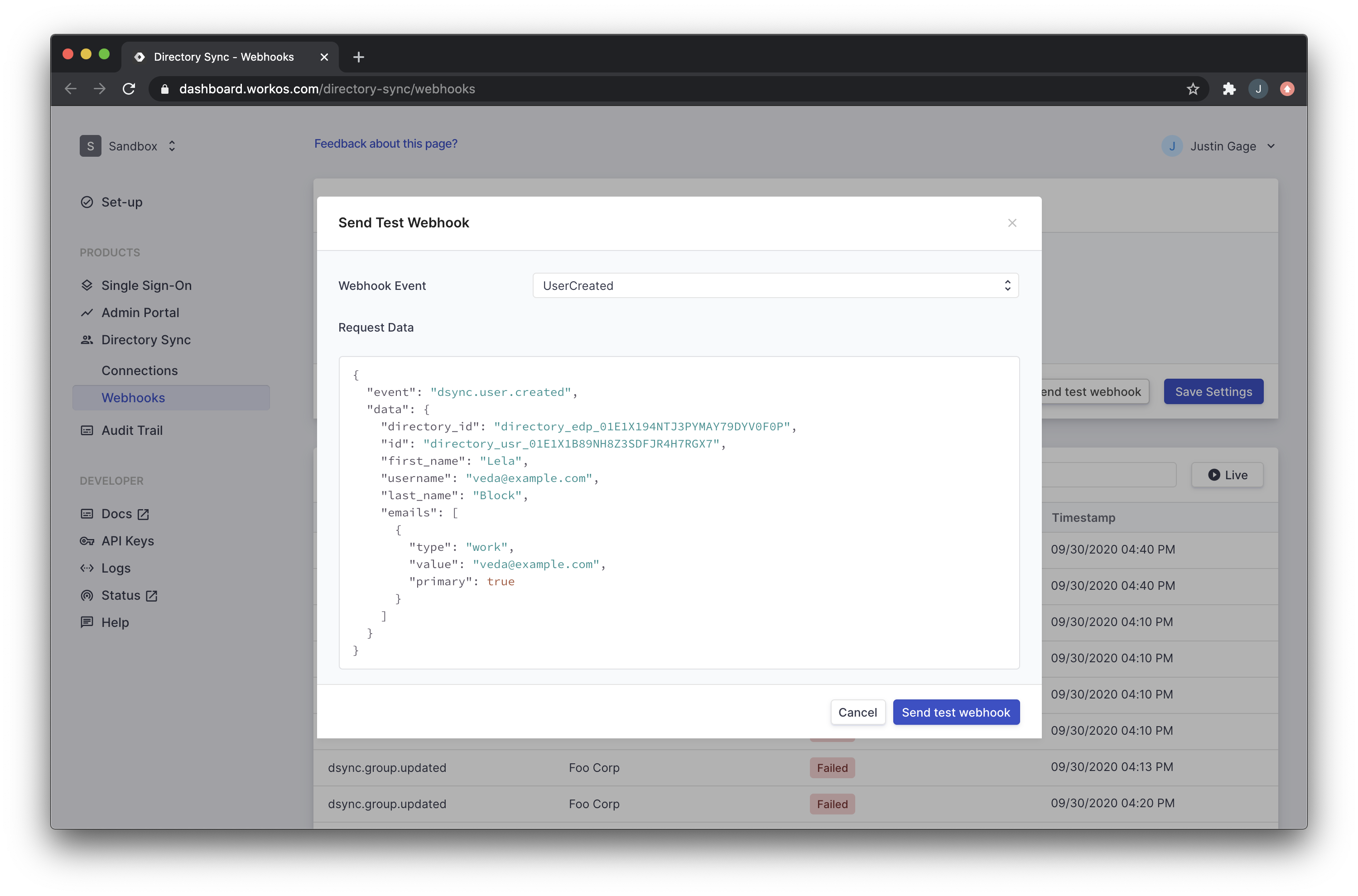1358x896 pixels.
Task: Select the API Keys icon
Action: tap(87, 540)
